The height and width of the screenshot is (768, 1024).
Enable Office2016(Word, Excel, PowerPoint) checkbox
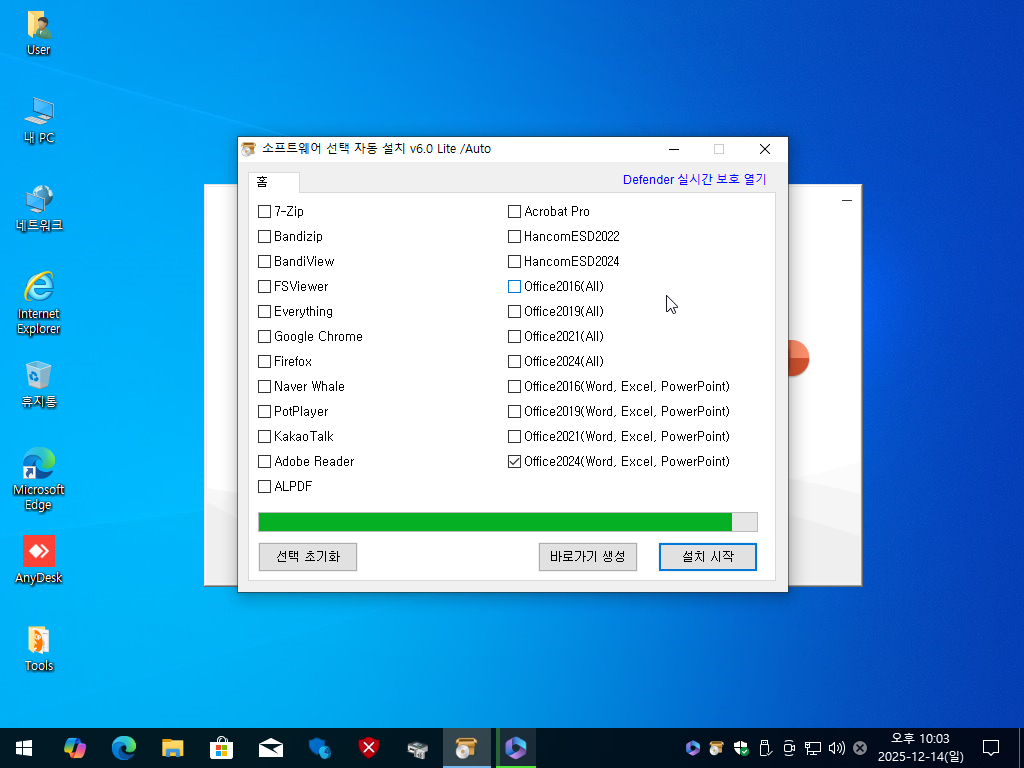[x=515, y=387]
